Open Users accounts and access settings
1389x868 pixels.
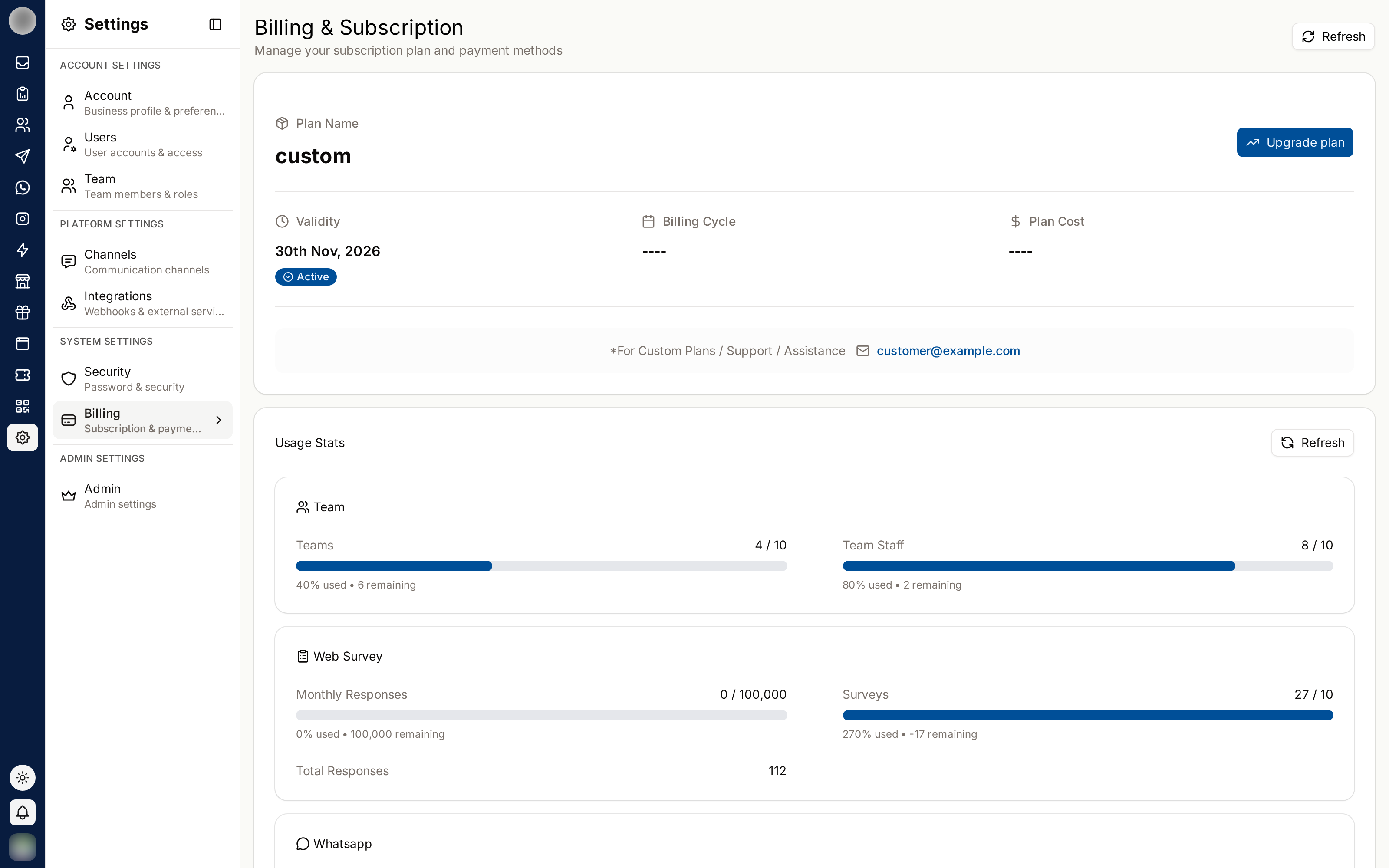pyautogui.click(x=142, y=145)
